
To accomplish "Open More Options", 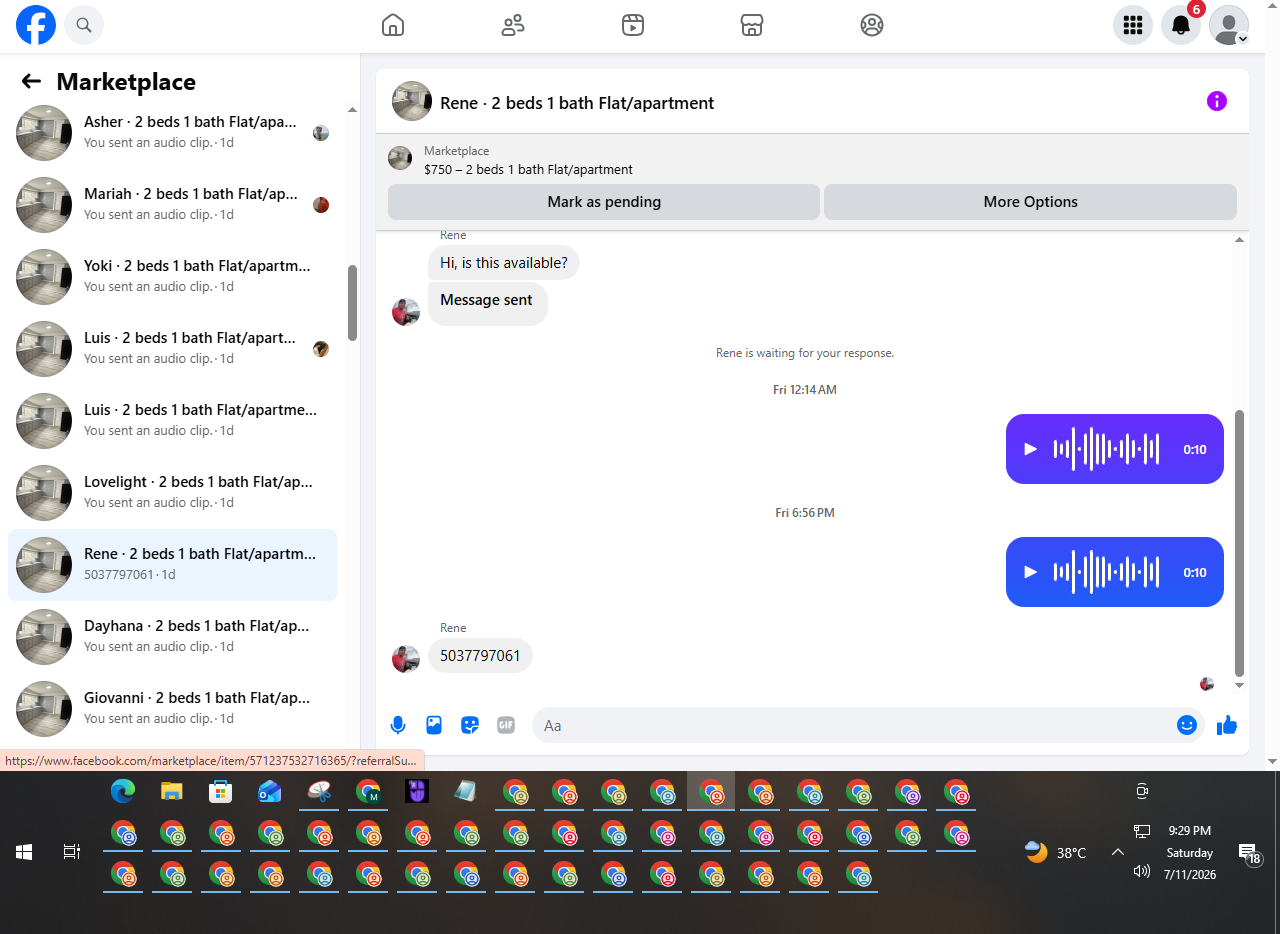I will coord(1030,202).
